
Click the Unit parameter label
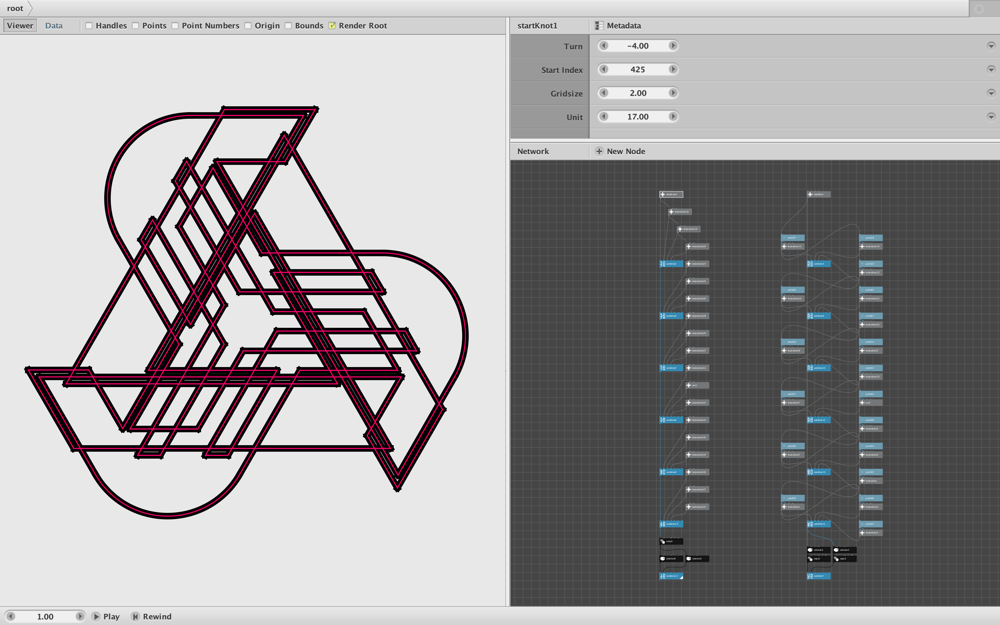click(x=575, y=117)
